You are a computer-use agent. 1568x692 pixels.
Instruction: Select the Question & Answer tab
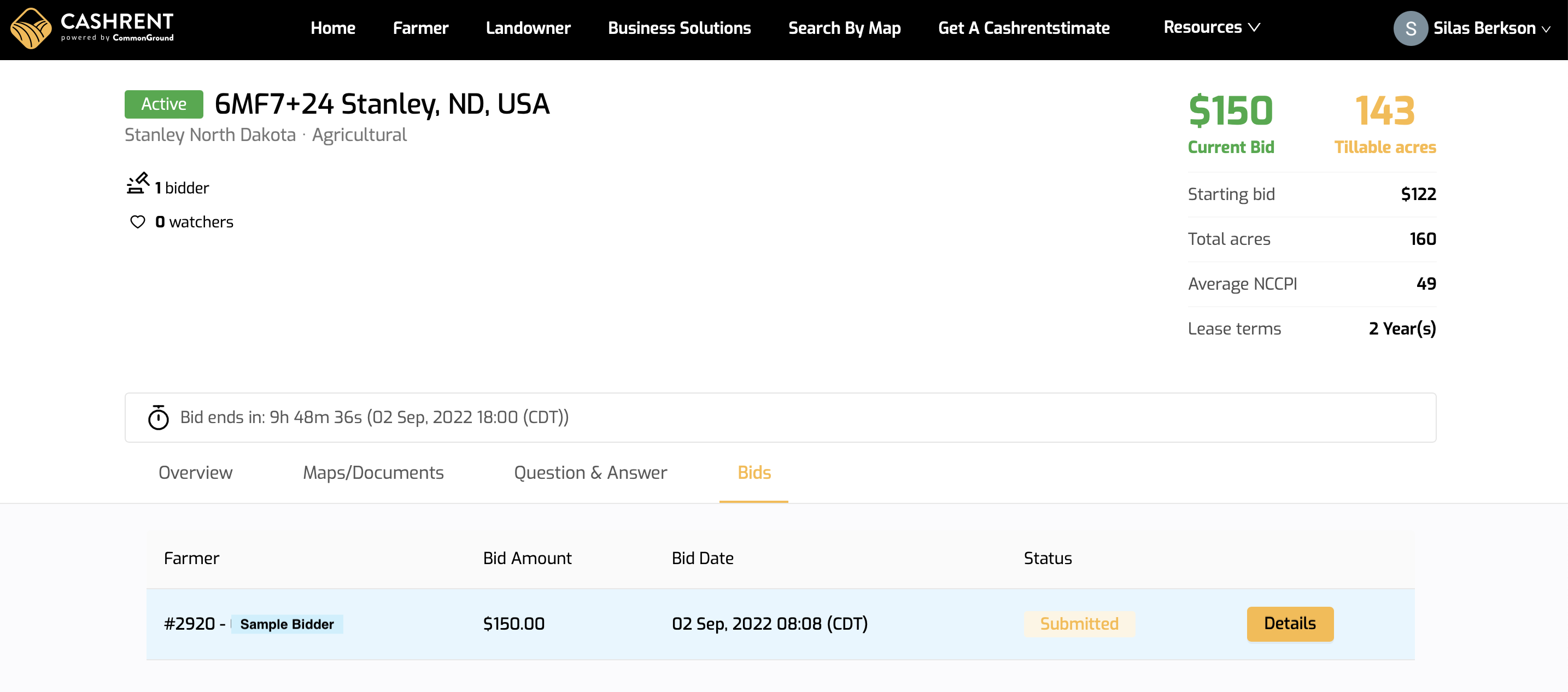[590, 472]
